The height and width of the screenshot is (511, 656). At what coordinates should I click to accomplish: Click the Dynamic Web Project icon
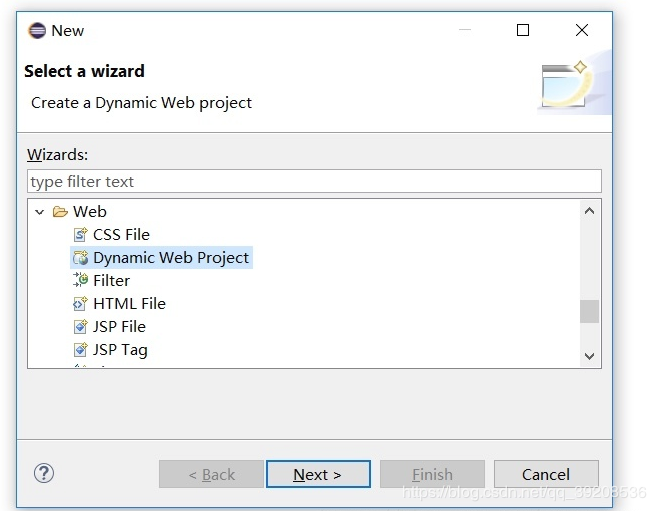click(x=81, y=258)
